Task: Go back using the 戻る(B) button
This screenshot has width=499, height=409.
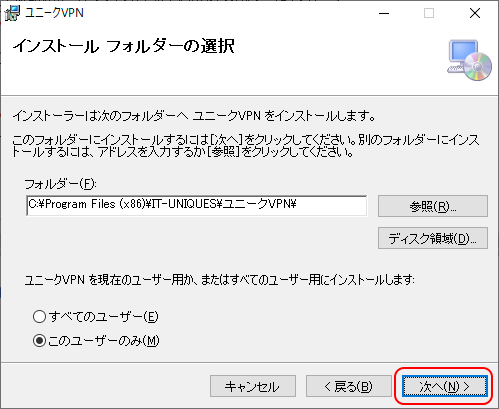Action: [349, 386]
